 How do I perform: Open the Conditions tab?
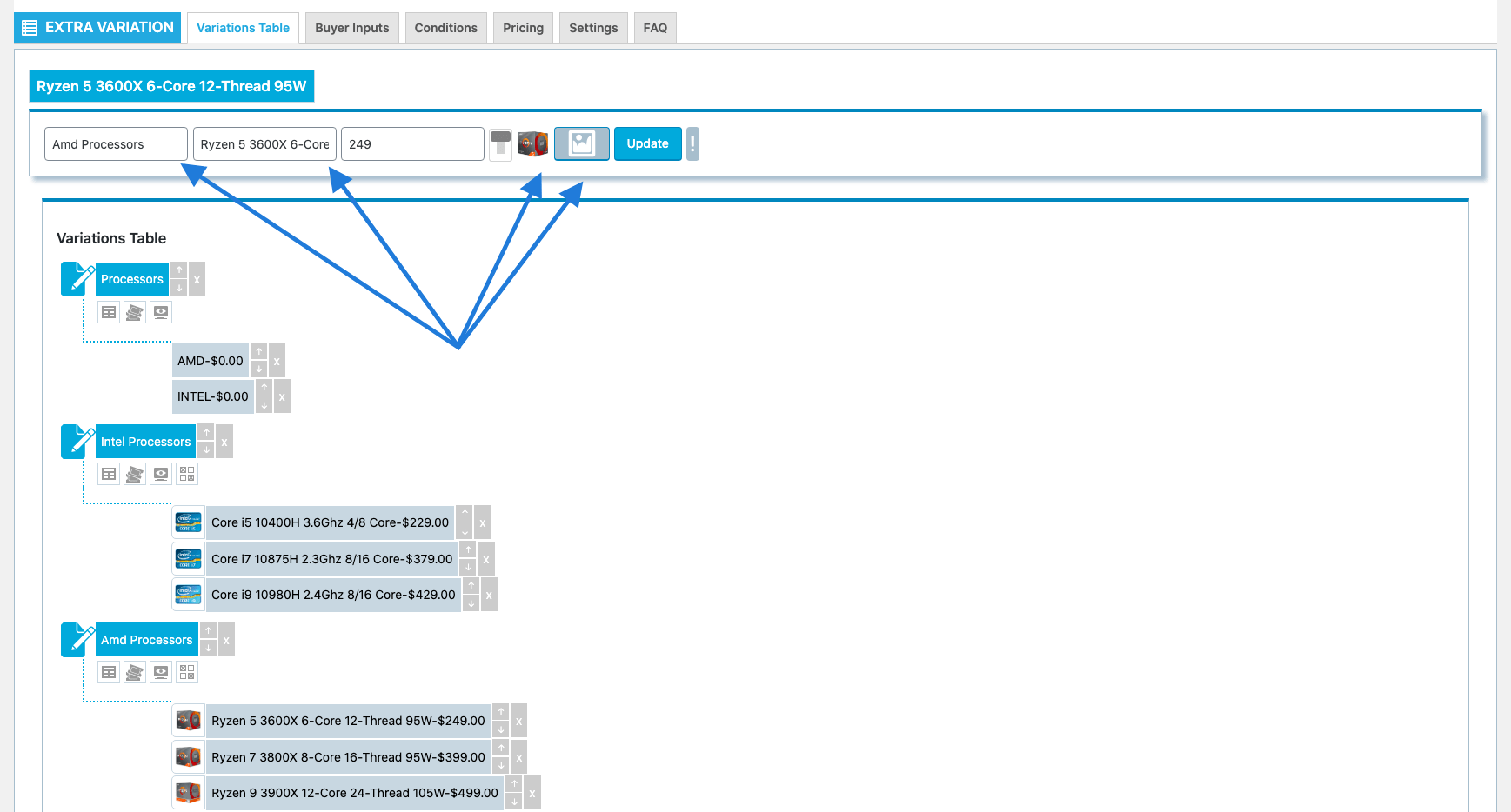[x=446, y=28]
